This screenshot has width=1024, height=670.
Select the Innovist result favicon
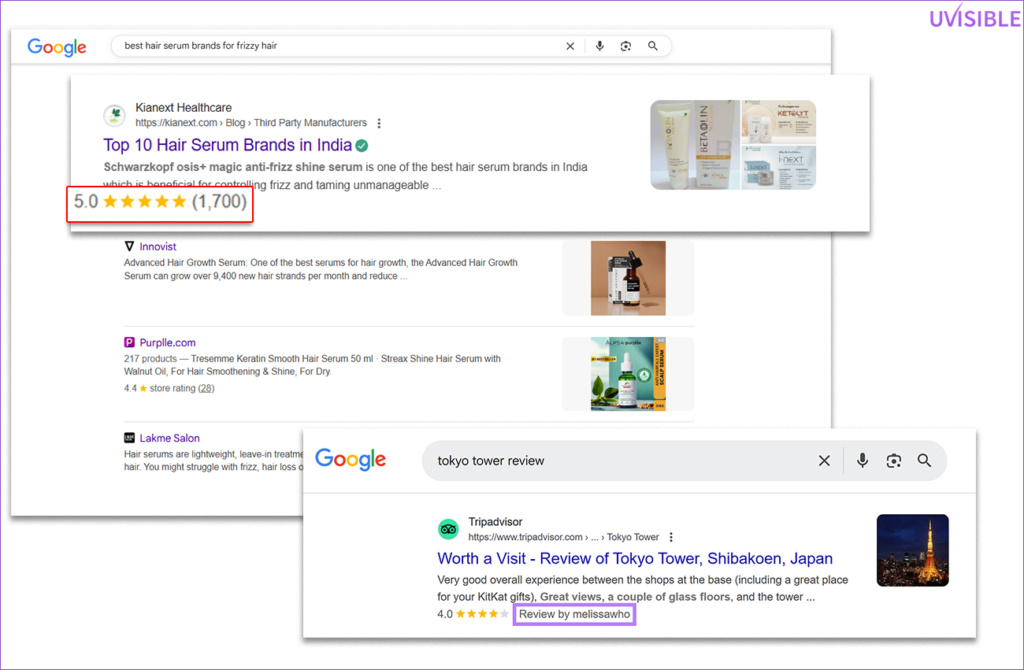tap(130, 246)
